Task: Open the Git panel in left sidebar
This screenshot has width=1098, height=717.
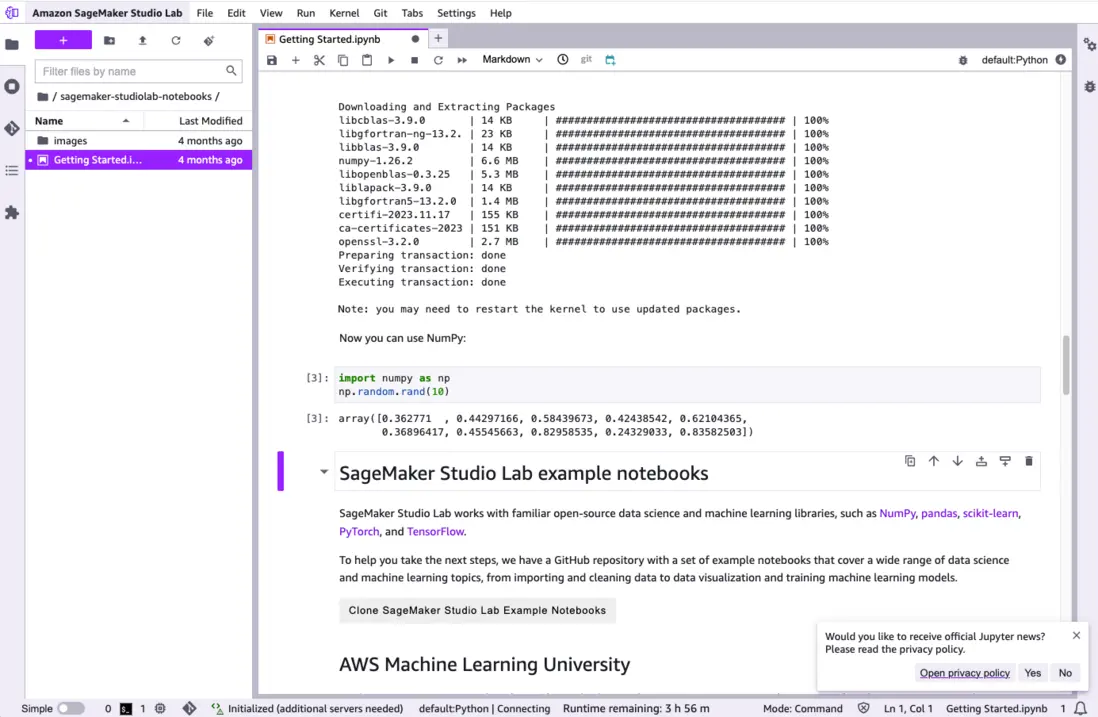Action: pos(12,129)
